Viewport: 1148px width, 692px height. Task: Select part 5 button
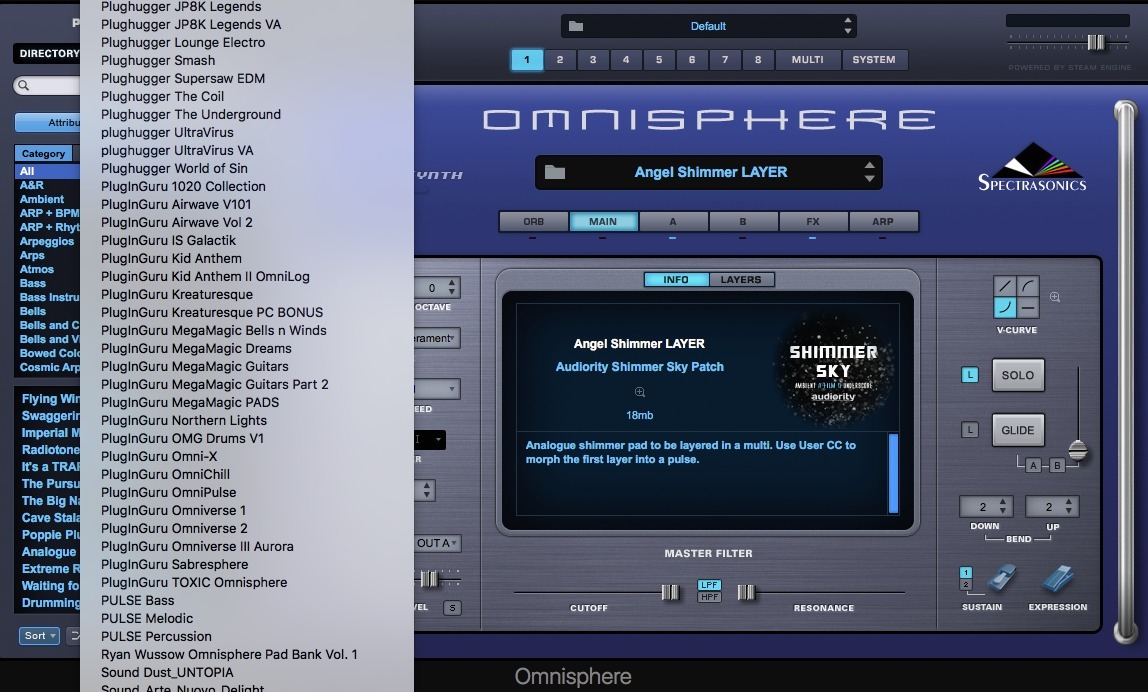[659, 60]
